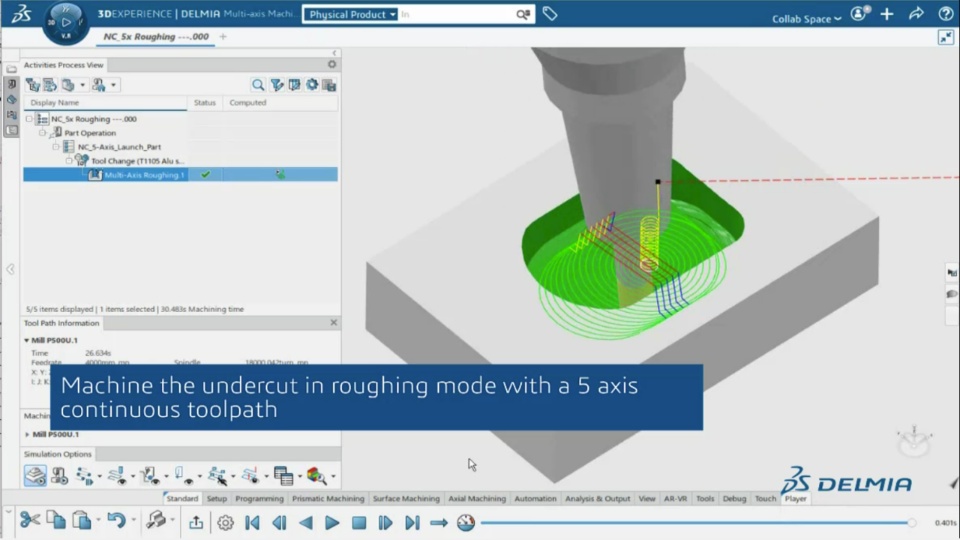Toggle material removal simulation mode icon
Image resolution: width=960 pixels, height=540 pixels.
(x=35, y=476)
